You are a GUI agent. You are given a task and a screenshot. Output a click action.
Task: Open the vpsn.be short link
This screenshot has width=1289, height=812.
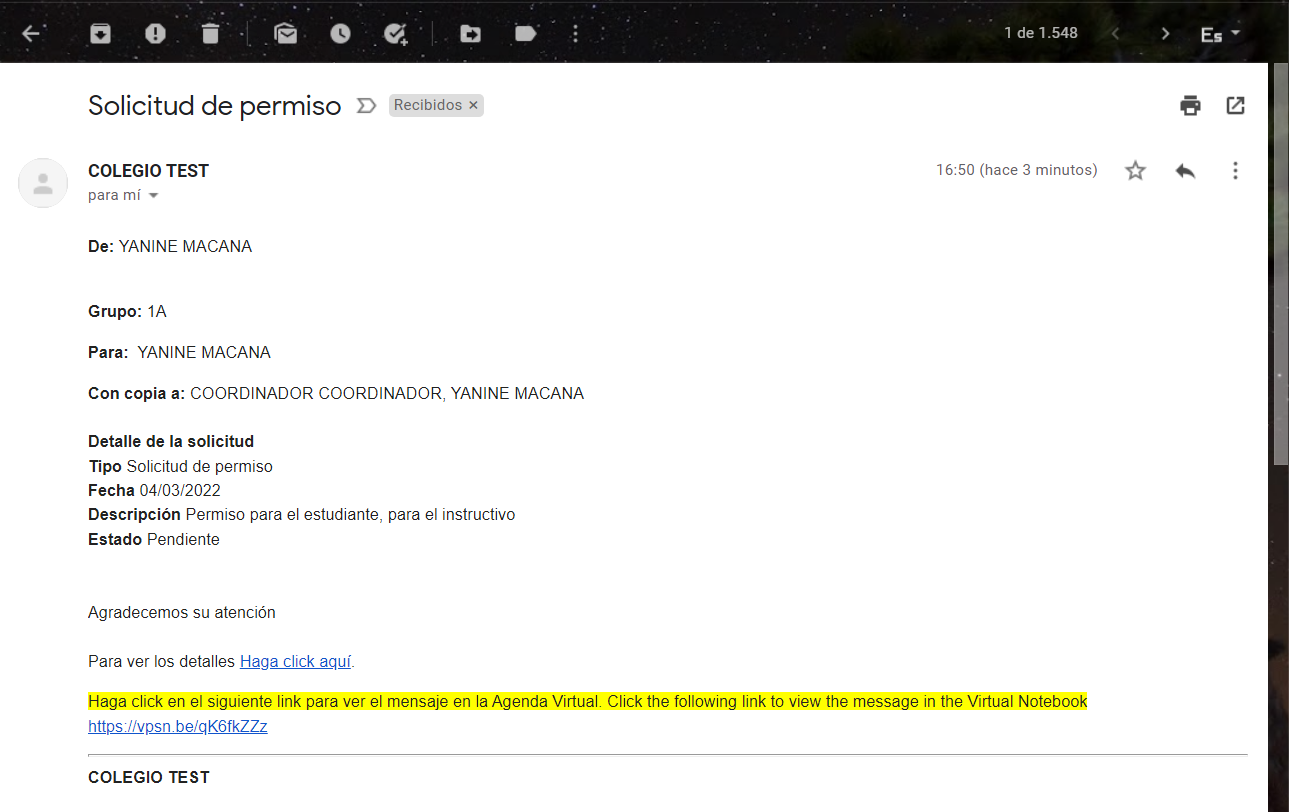pos(178,726)
